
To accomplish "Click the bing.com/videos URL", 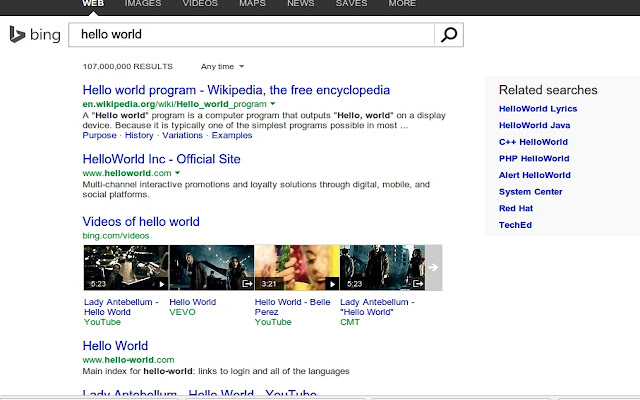I will (116, 236).
